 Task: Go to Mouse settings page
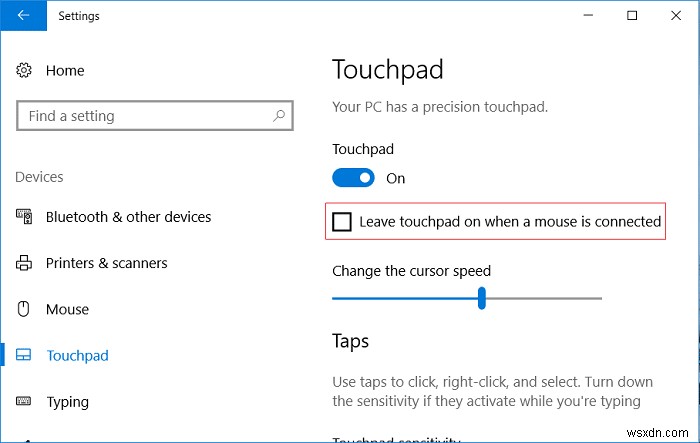tap(67, 309)
